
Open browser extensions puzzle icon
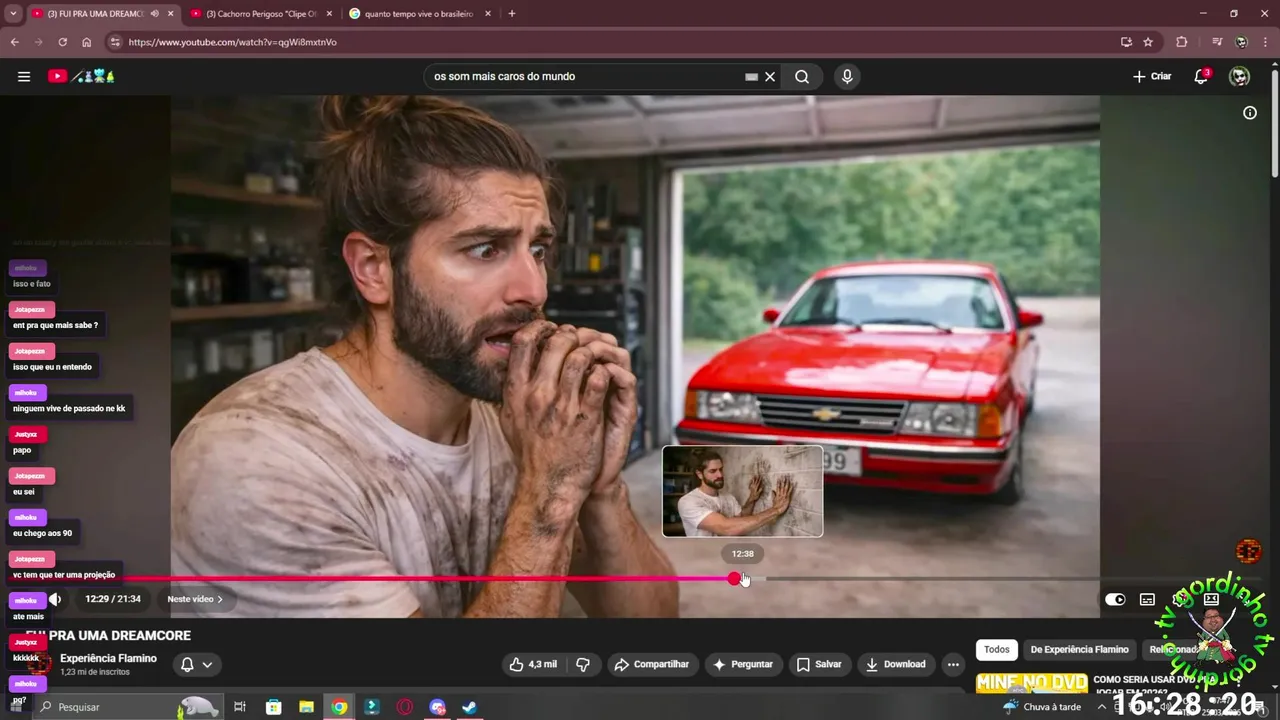pyautogui.click(x=1181, y=42)
